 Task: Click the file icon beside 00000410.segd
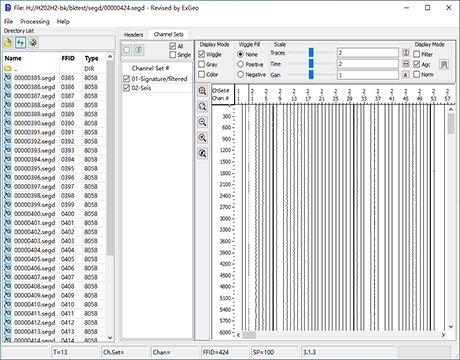[8, 304]
